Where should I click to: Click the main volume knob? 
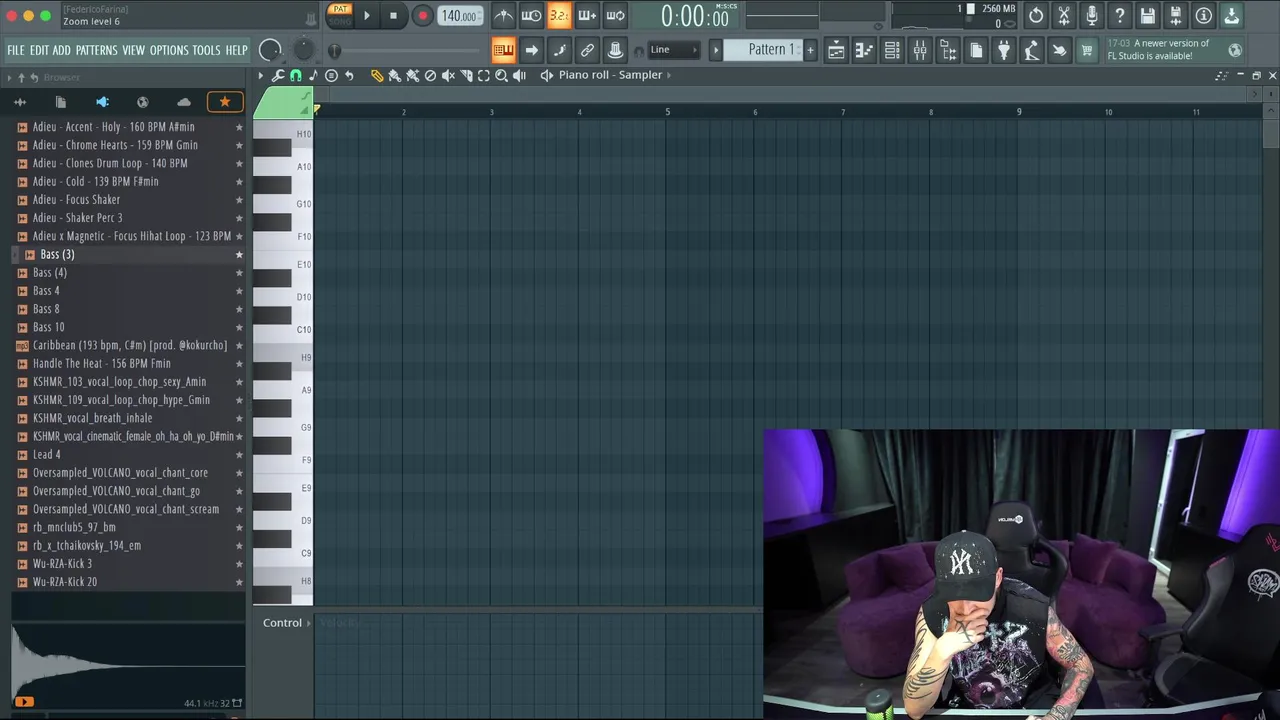coord(270,50)
